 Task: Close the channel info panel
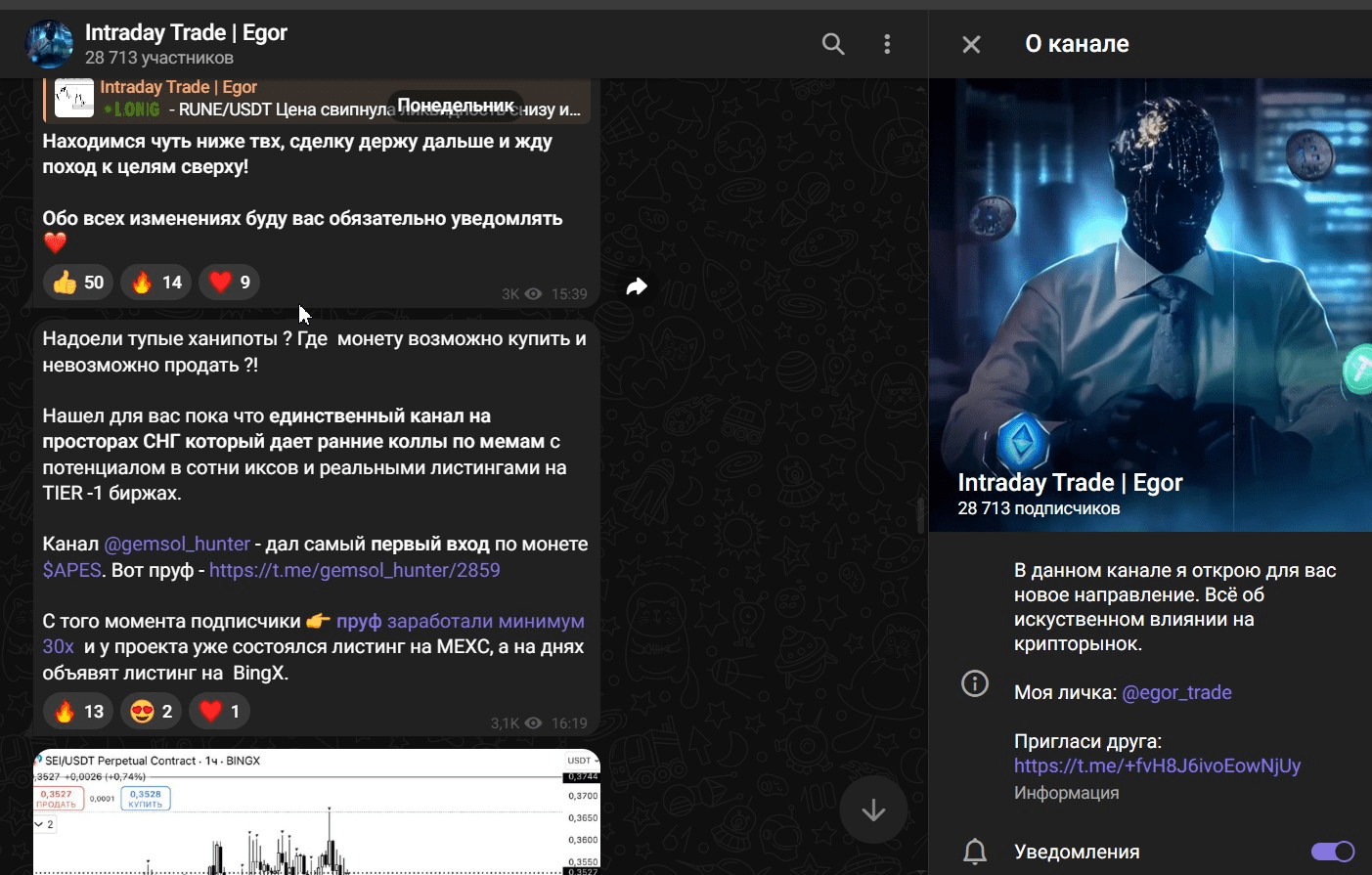point(971,44)
